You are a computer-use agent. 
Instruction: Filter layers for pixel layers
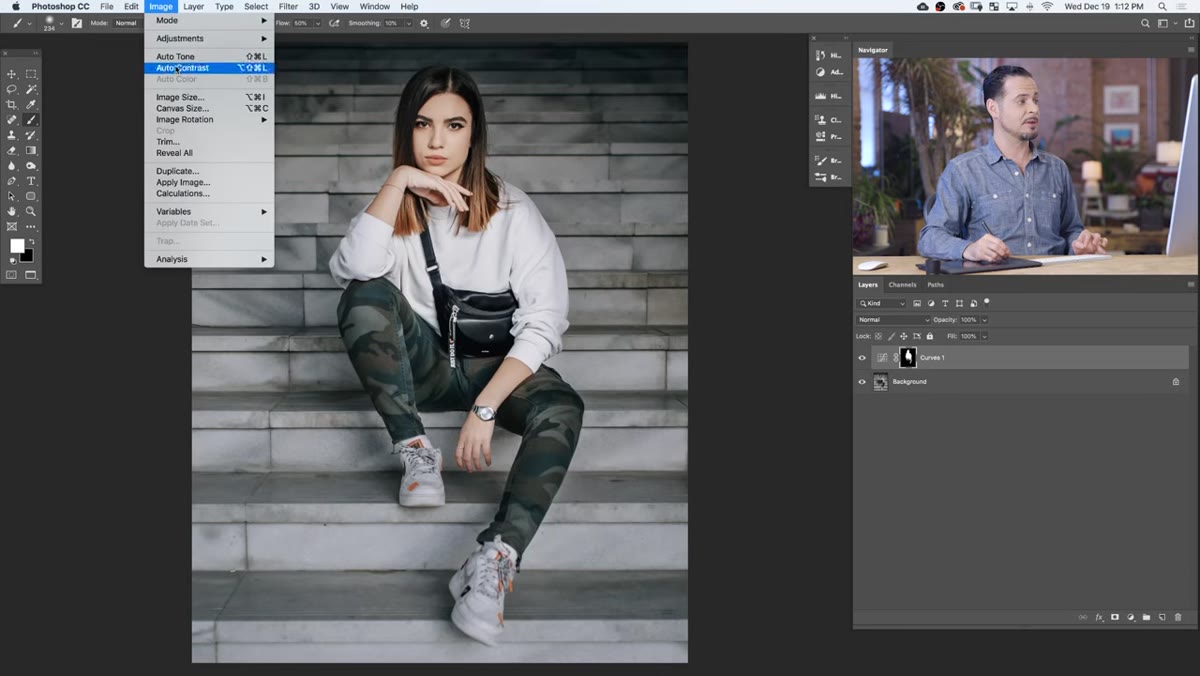pos(917,303)
